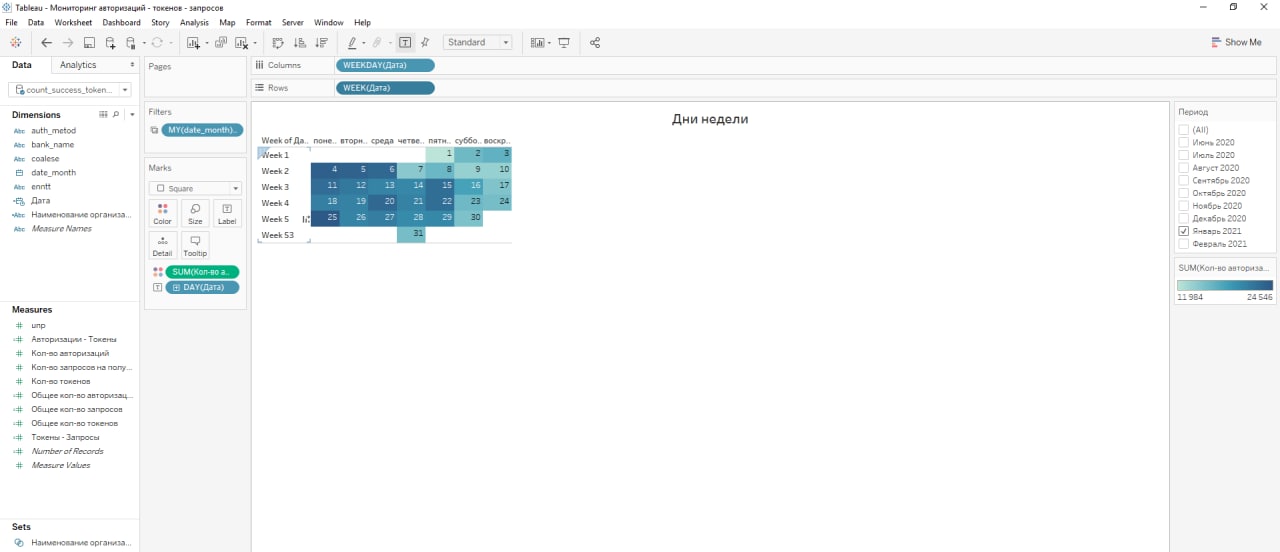1280x552 pixels.
Task: Open the clear sheet dropdown arrow
Action: 256,43
